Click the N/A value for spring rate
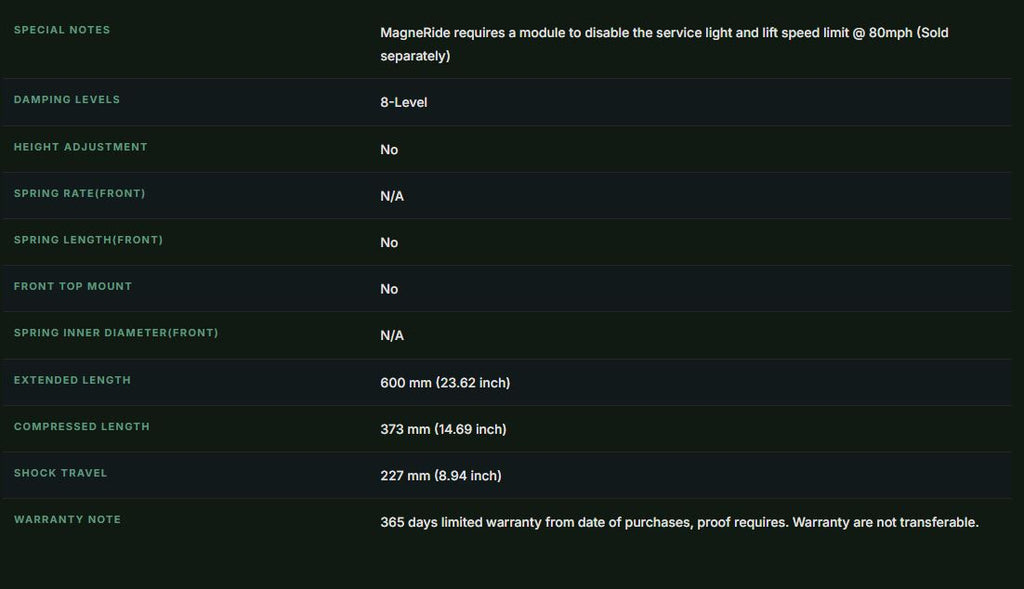The height and width of the screenshot is (589, 1024). coord(392,196)
